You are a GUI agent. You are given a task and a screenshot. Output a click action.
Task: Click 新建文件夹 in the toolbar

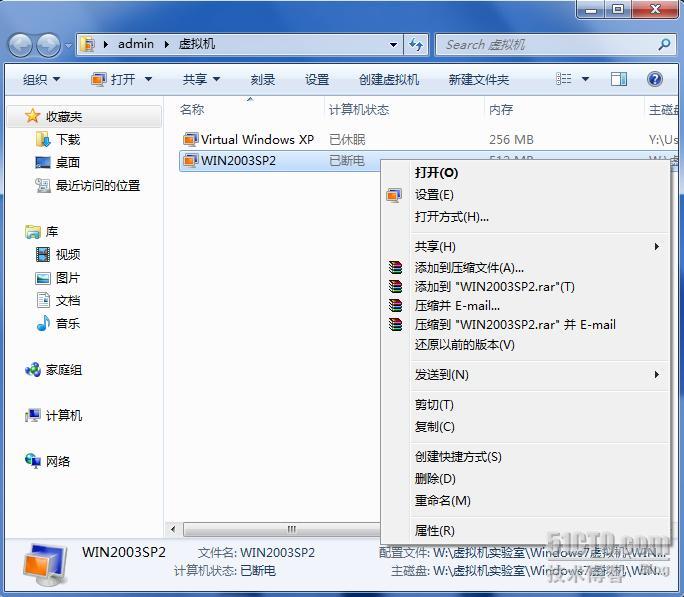click(x=479, y=79)
